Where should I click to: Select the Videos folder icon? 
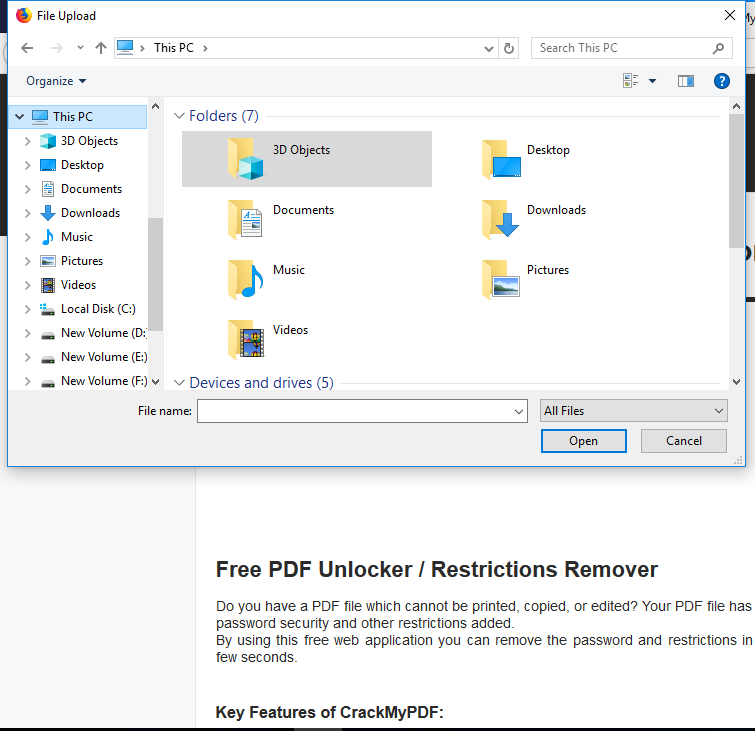[246, 339]
